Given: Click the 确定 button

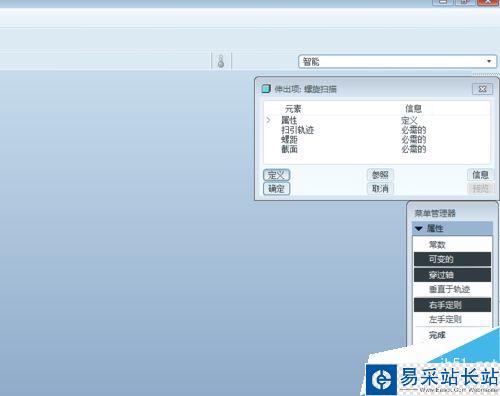Looking at the screenshot, I should pos(276,189).
